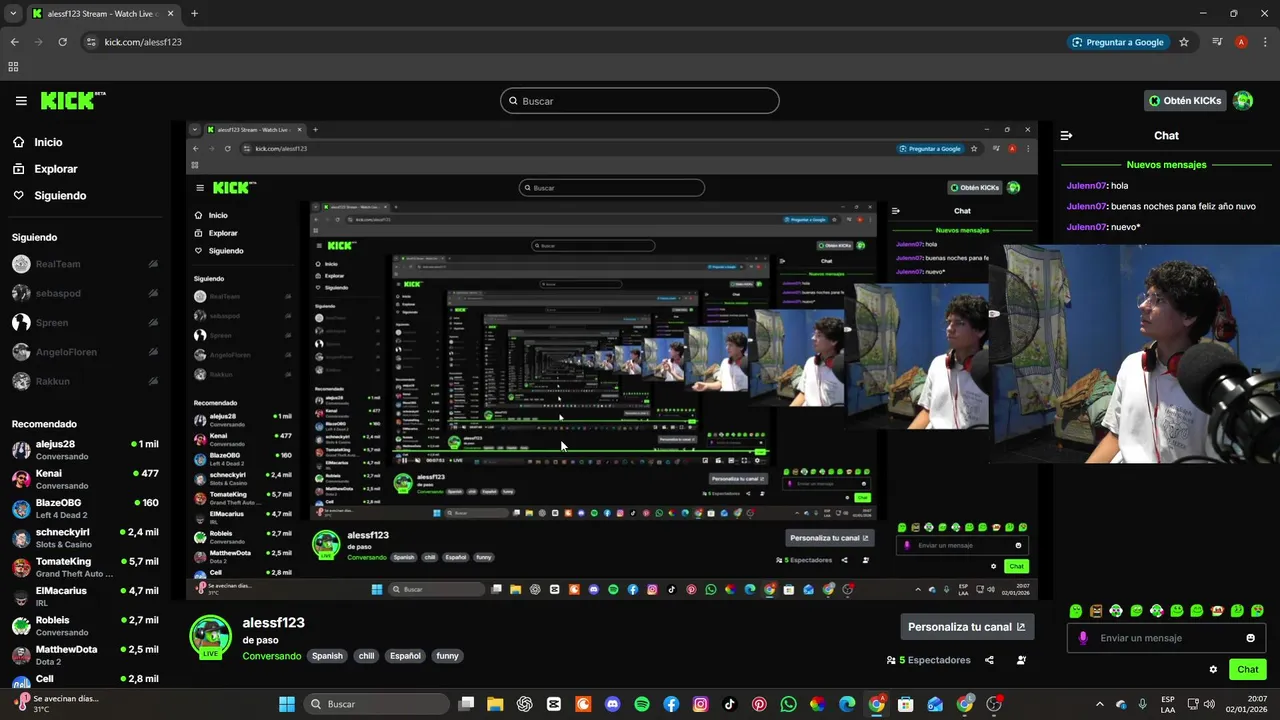The width and height of the screenshot is (1280, 720).
Task: Click the brown angry face emote
Action: point(1096,611)
